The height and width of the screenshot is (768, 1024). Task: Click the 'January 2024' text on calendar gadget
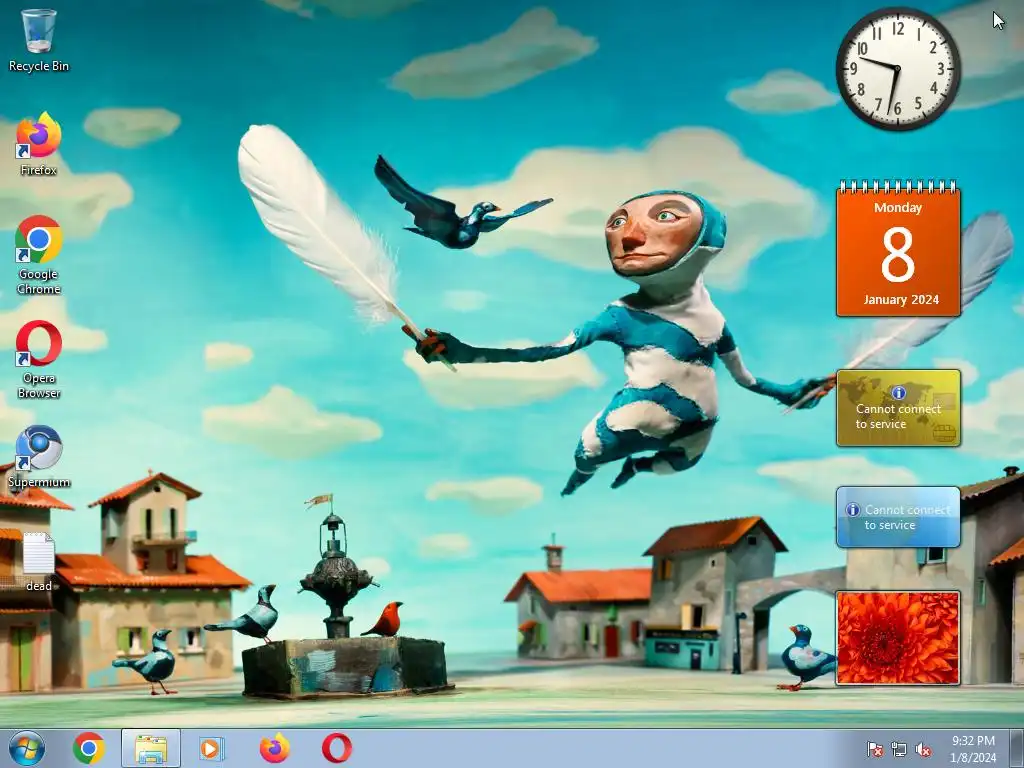click(901, 300)
